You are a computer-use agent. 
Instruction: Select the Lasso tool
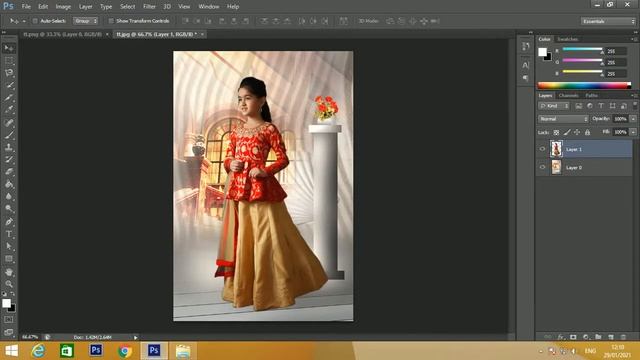click(x=9, y=73)
